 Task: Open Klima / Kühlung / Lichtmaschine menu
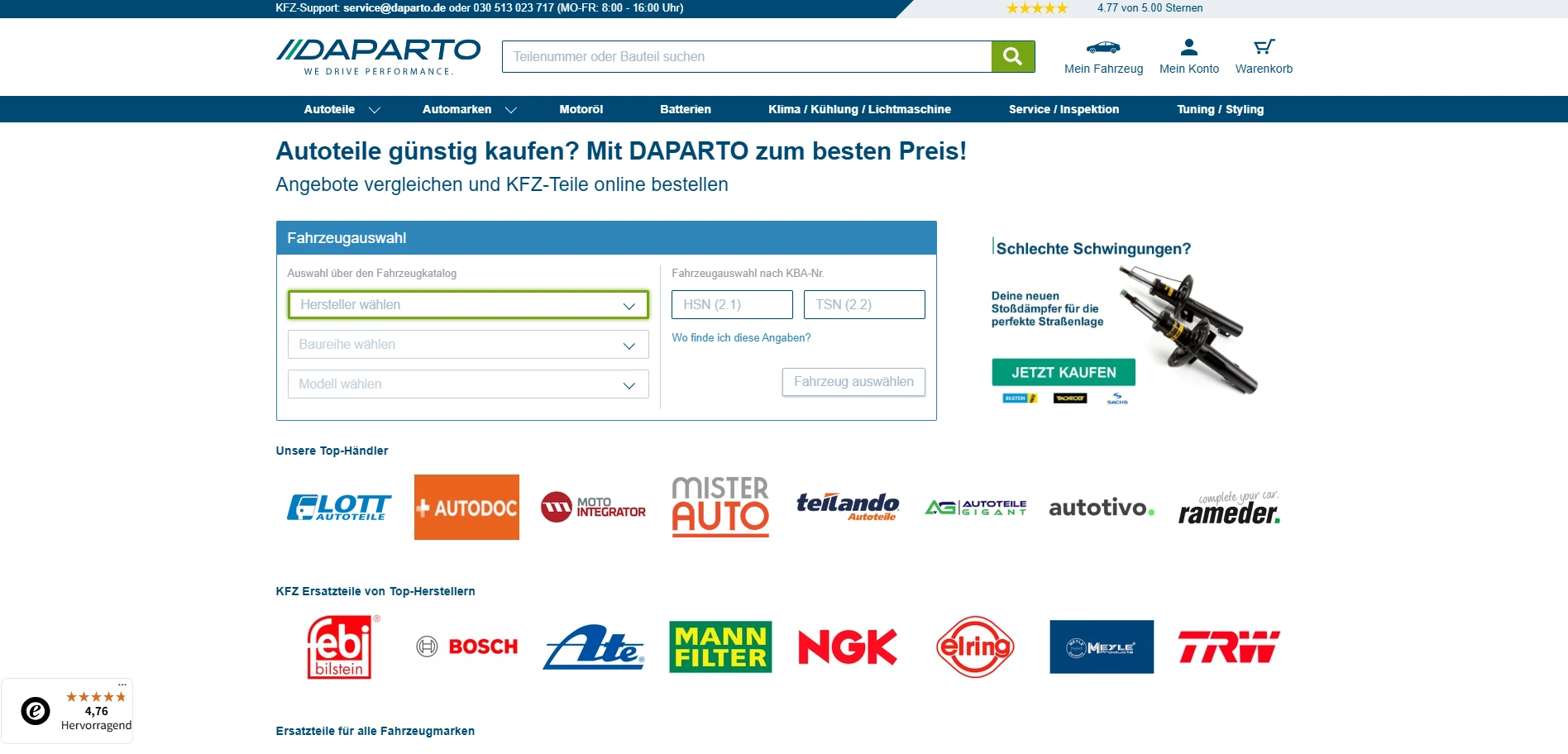coord(859,109)
